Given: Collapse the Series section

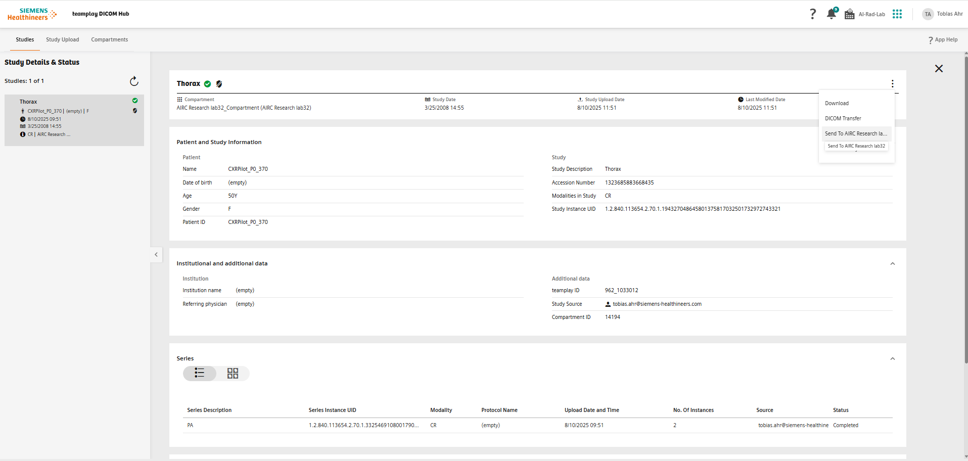Looking at the screenshot, I should (892, 358).
